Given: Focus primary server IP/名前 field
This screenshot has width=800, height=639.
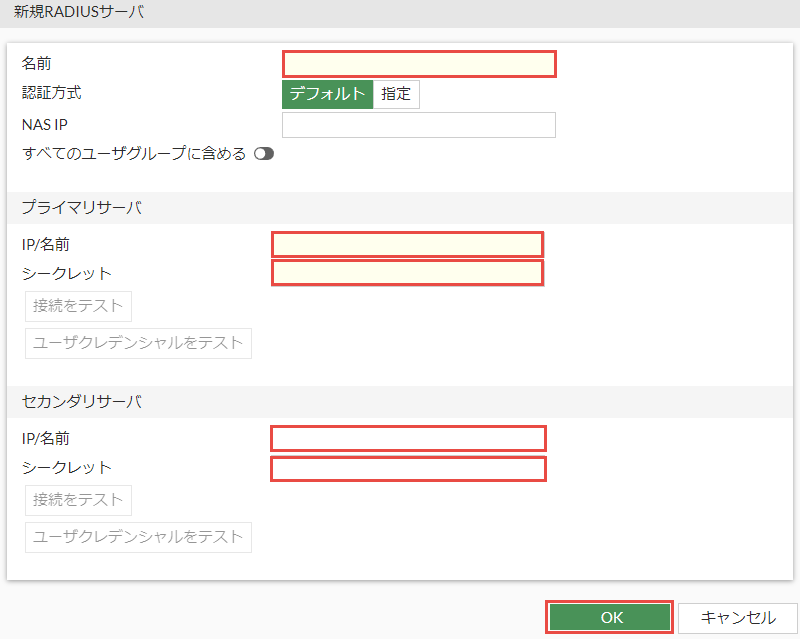Looking at the screenshot, I should (407, 244).
